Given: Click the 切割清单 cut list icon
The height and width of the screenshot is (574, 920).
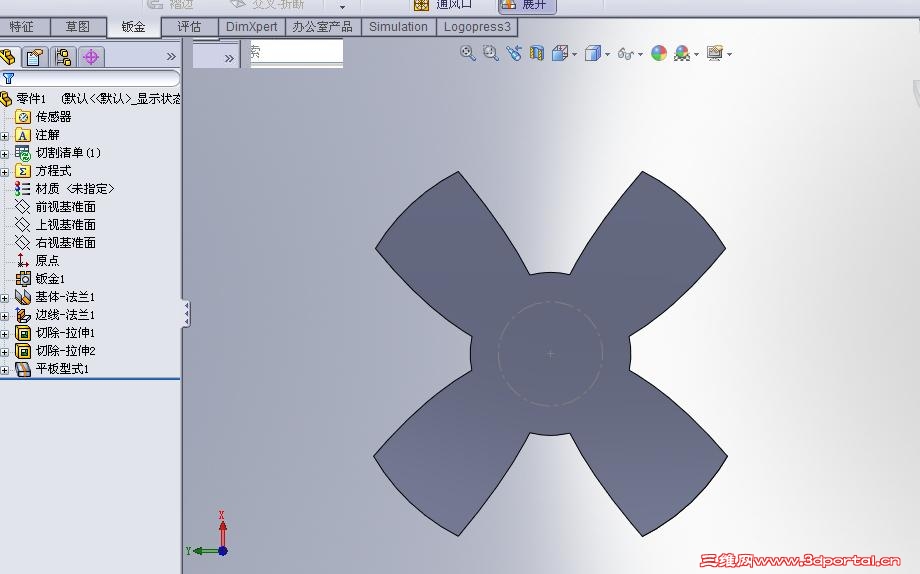Looking at the screenshot, I should pyautogui.click(x=22, y=153).
